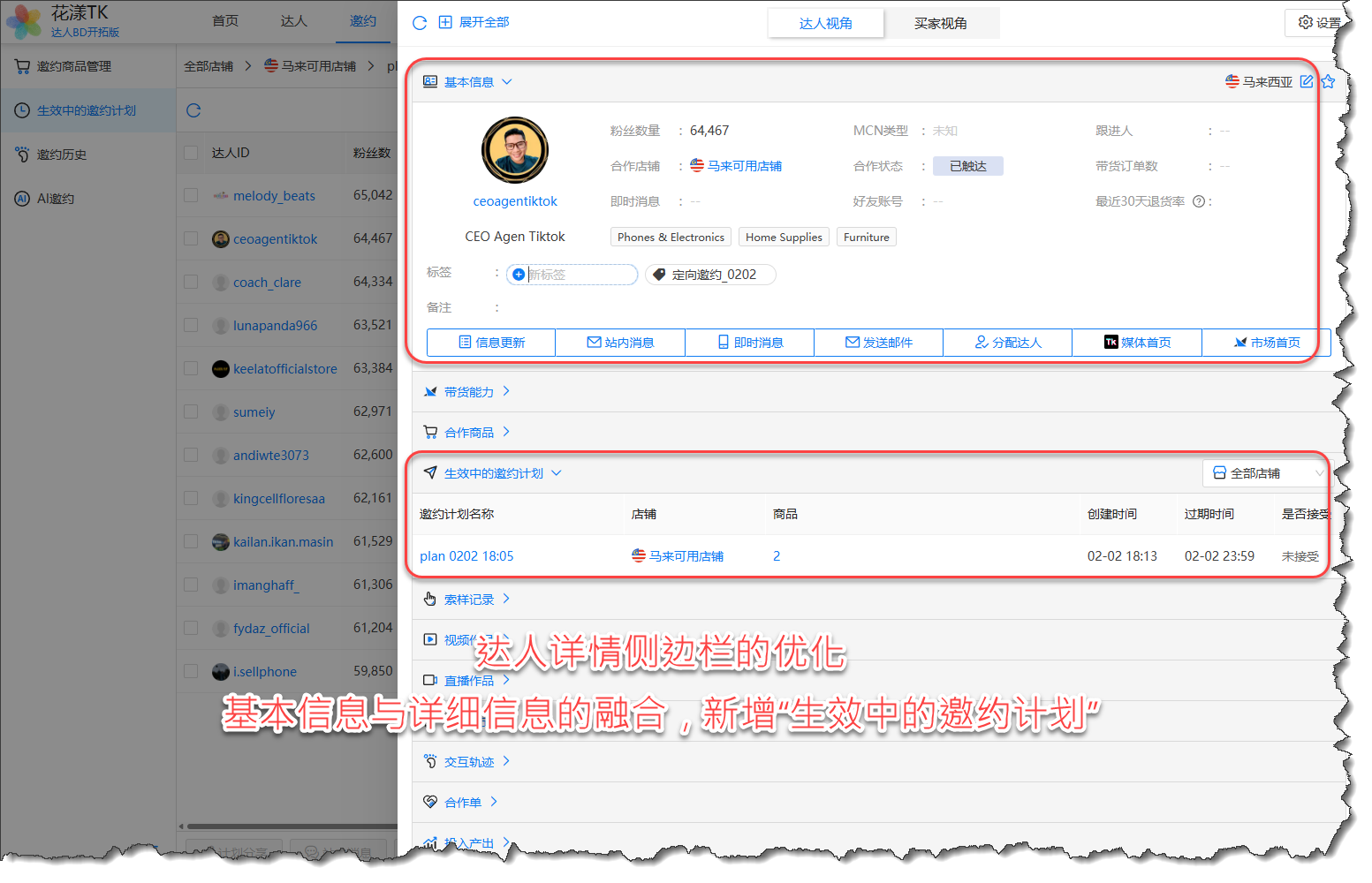This screenshot has width=1372, height=883.
Task: Expand the 带货能力 section
Action: click(x=468, y=392)
